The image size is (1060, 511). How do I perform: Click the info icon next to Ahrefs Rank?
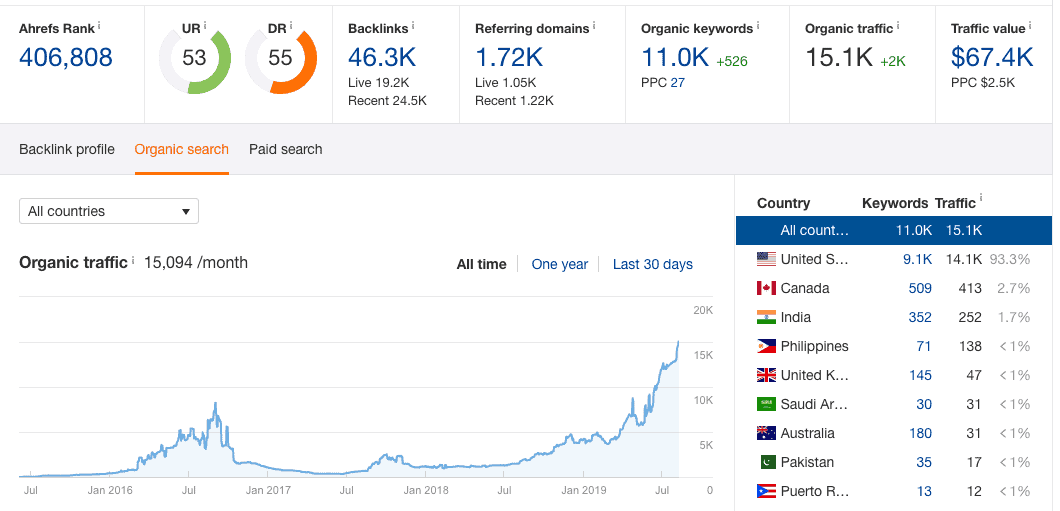tap(99, 26)
